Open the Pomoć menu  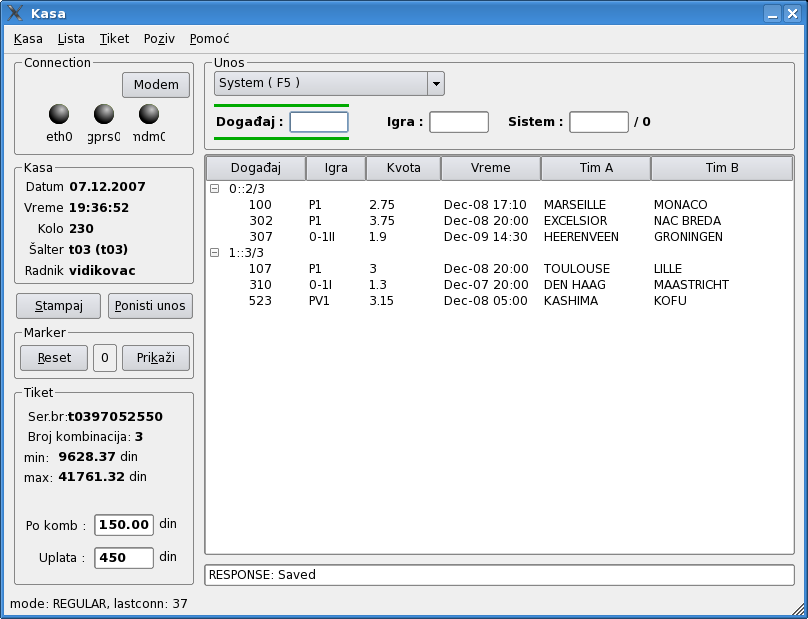(209, 39)
